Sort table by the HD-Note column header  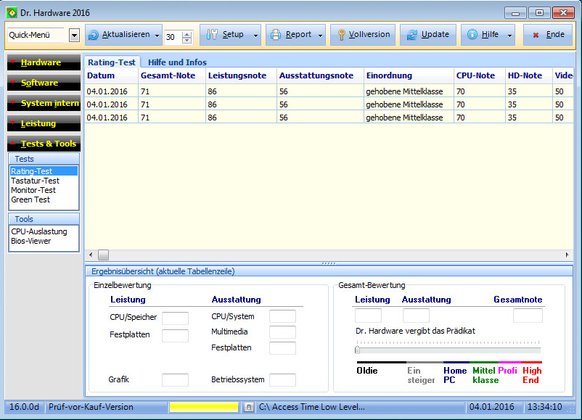pos(529,76)
